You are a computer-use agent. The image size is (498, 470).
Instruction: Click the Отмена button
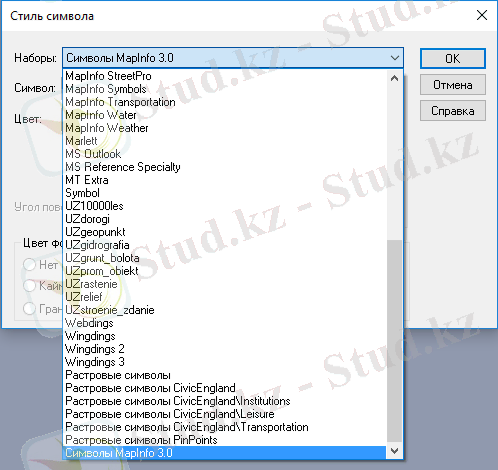click(453, 85)
